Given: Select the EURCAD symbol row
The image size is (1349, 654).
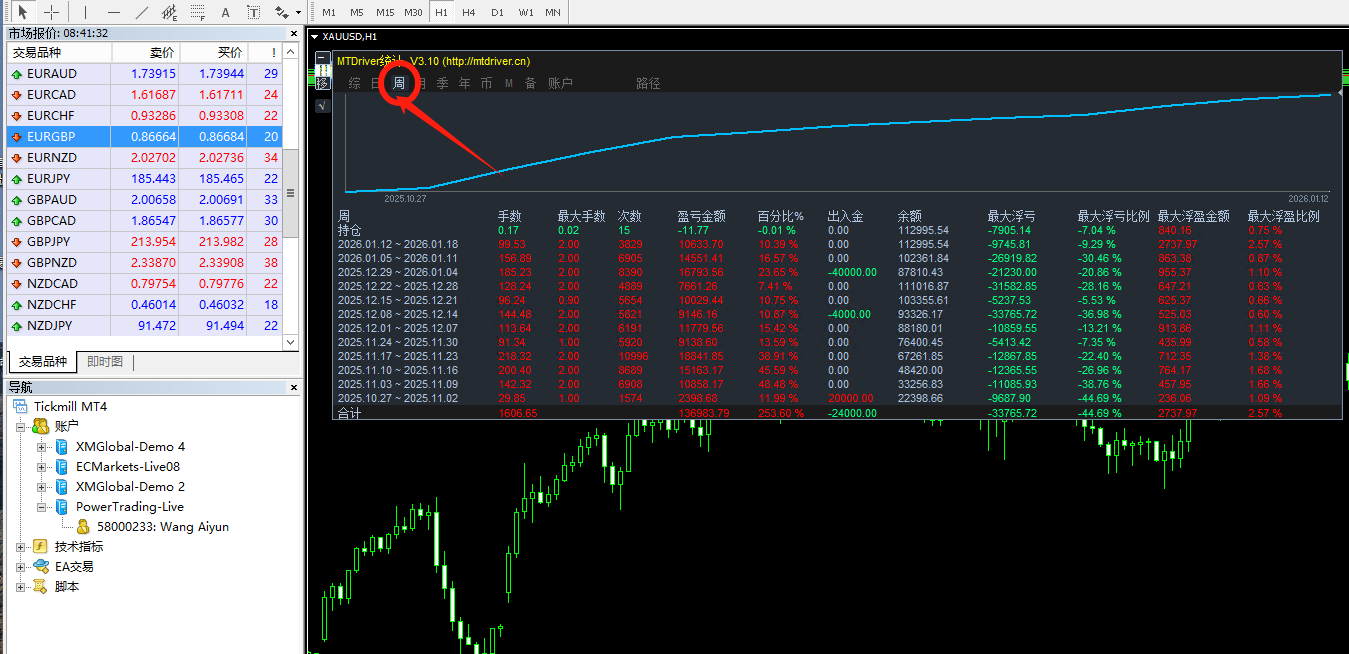Looking at the screenshot, I should click(144, 95).
